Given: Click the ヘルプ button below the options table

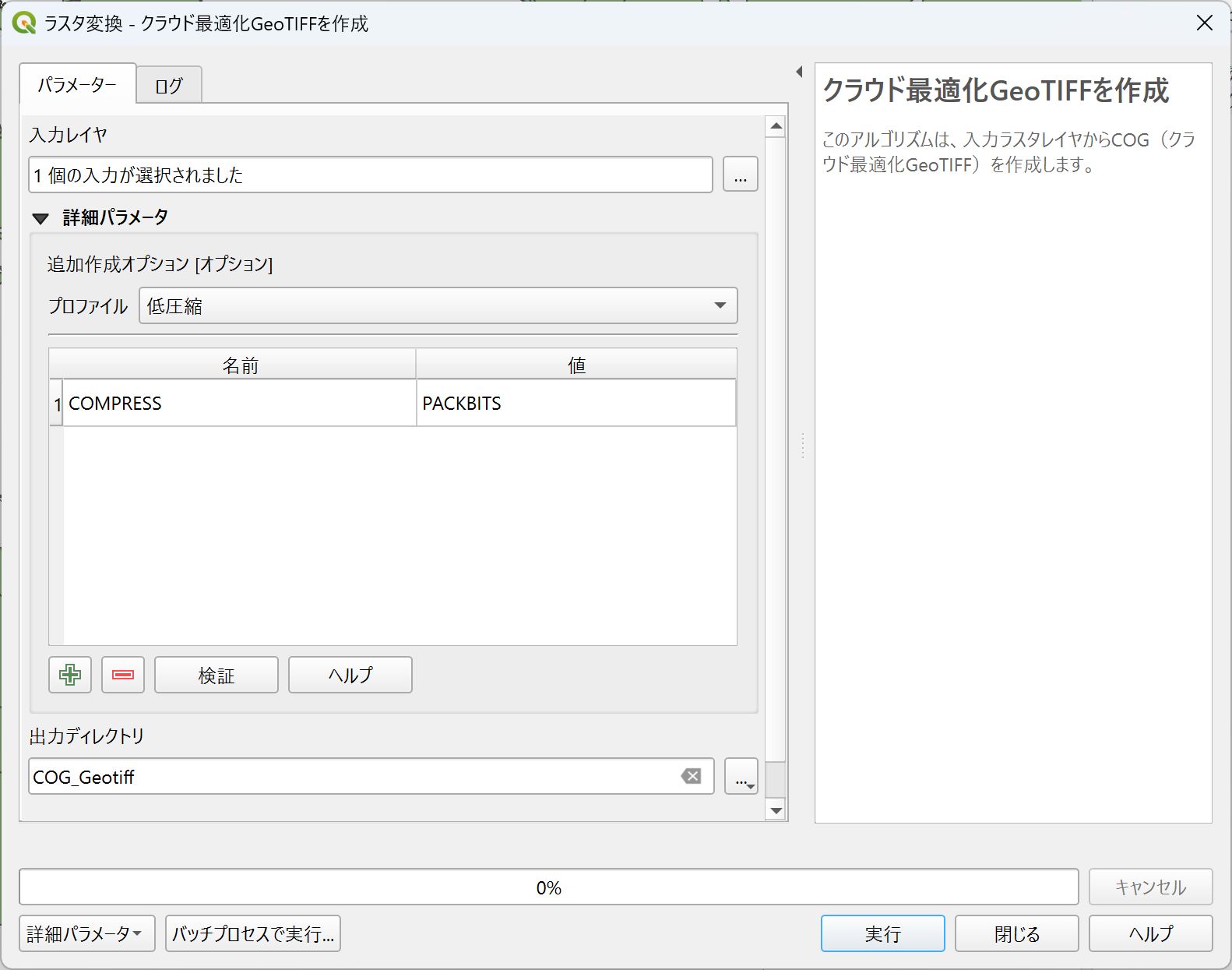Looking at the screenshot, I should (x=350, y=675).
